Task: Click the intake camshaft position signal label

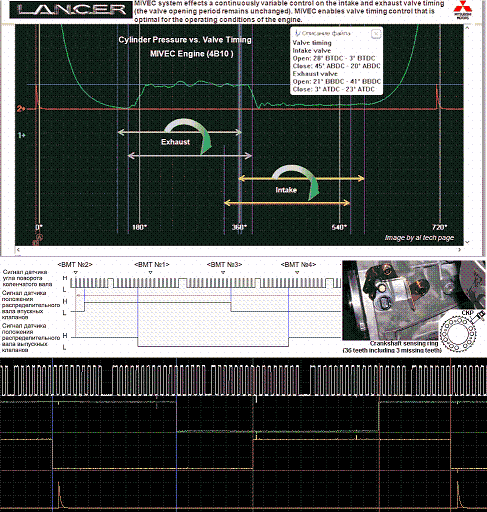Action: click(31, 305)
